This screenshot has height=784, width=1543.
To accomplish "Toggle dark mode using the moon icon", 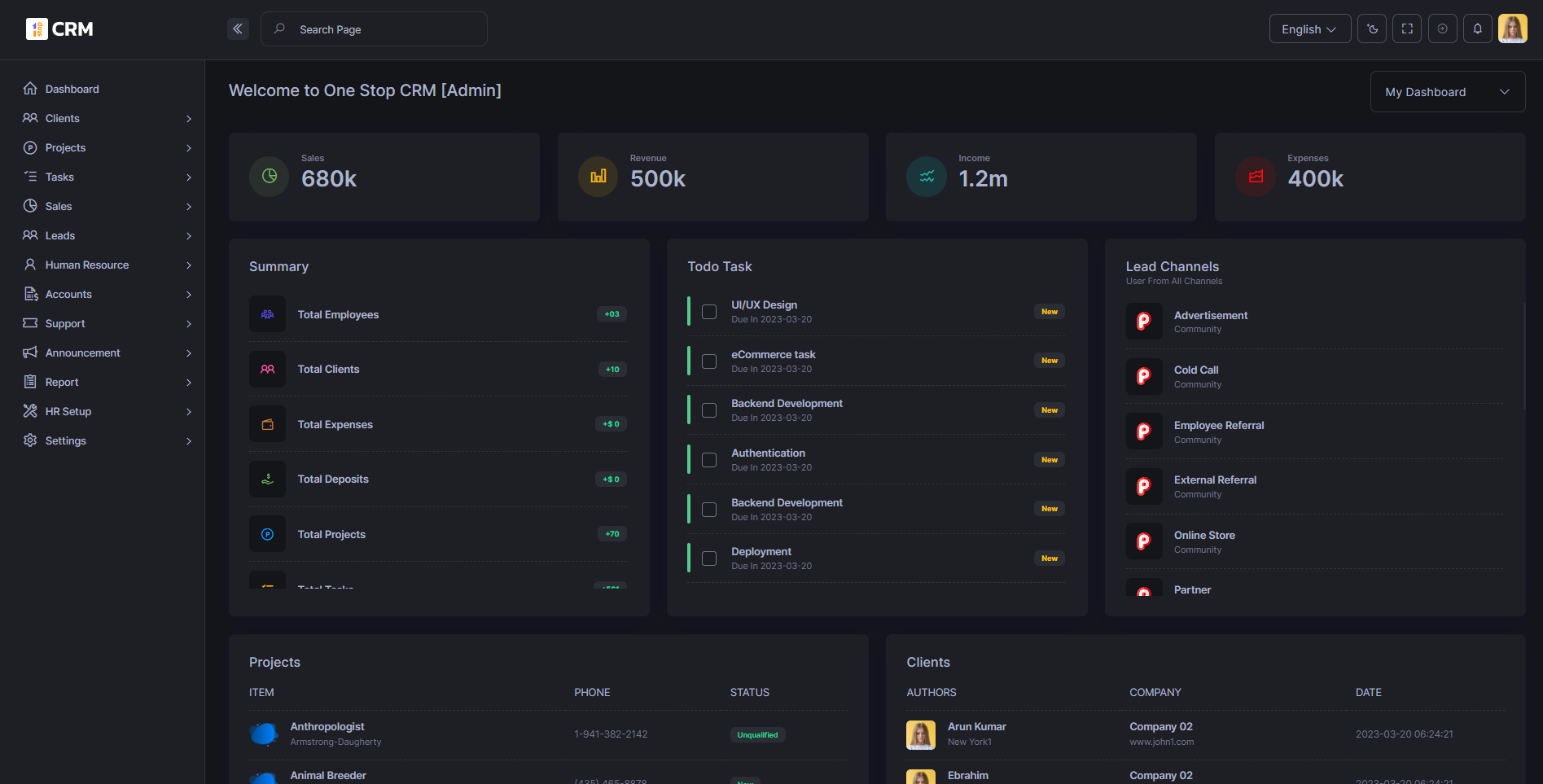I will [1371, 28].
